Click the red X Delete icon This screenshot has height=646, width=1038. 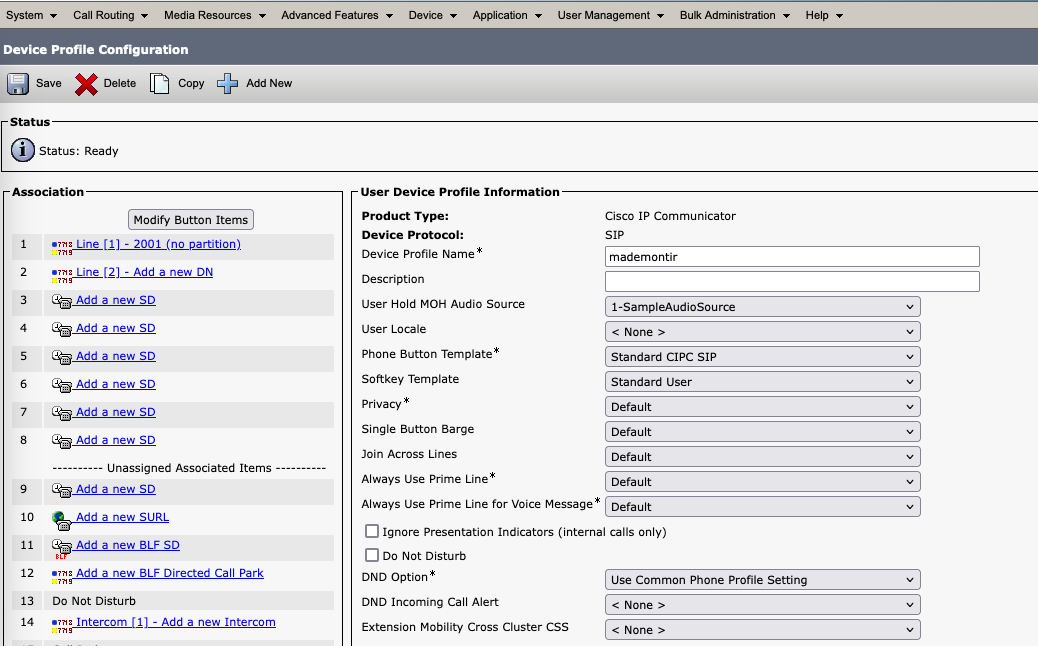point(86,84)
